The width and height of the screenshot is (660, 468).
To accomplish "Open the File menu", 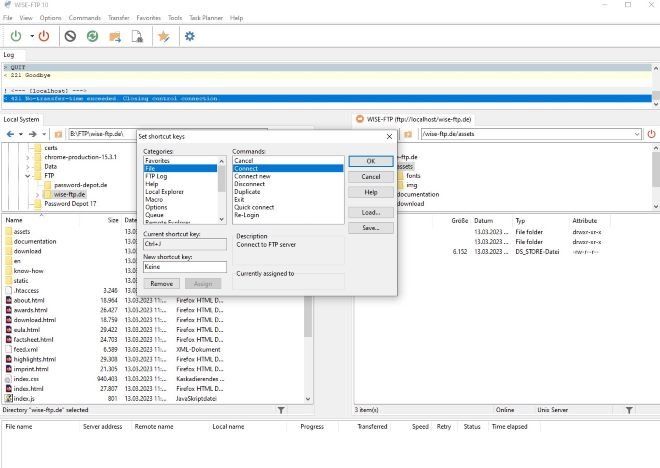I will [8, 18].
